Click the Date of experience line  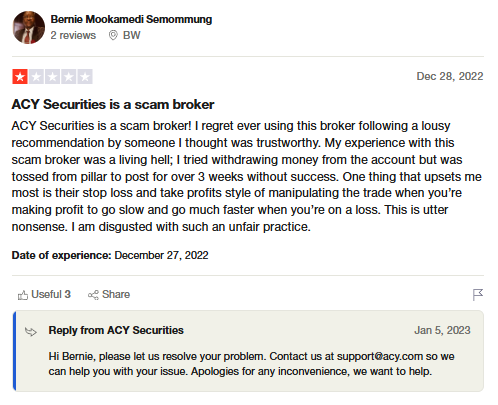(x=110, y=255)
